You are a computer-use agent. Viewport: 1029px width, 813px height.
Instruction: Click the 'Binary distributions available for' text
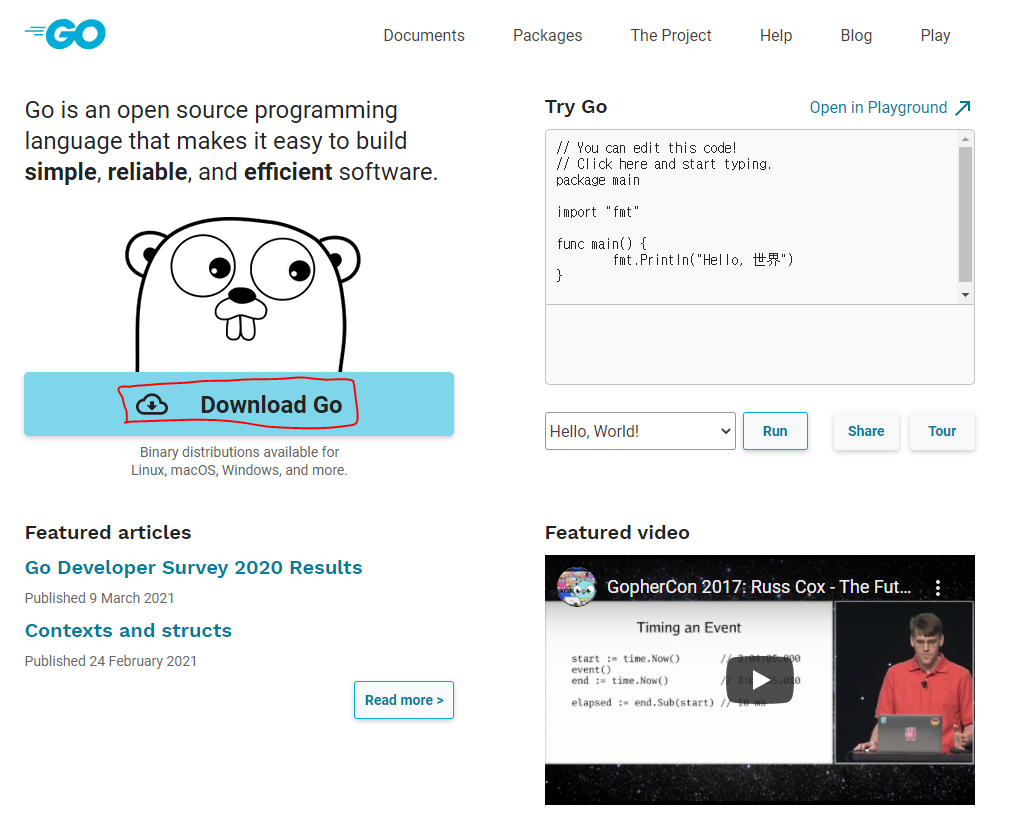point(239,452)
